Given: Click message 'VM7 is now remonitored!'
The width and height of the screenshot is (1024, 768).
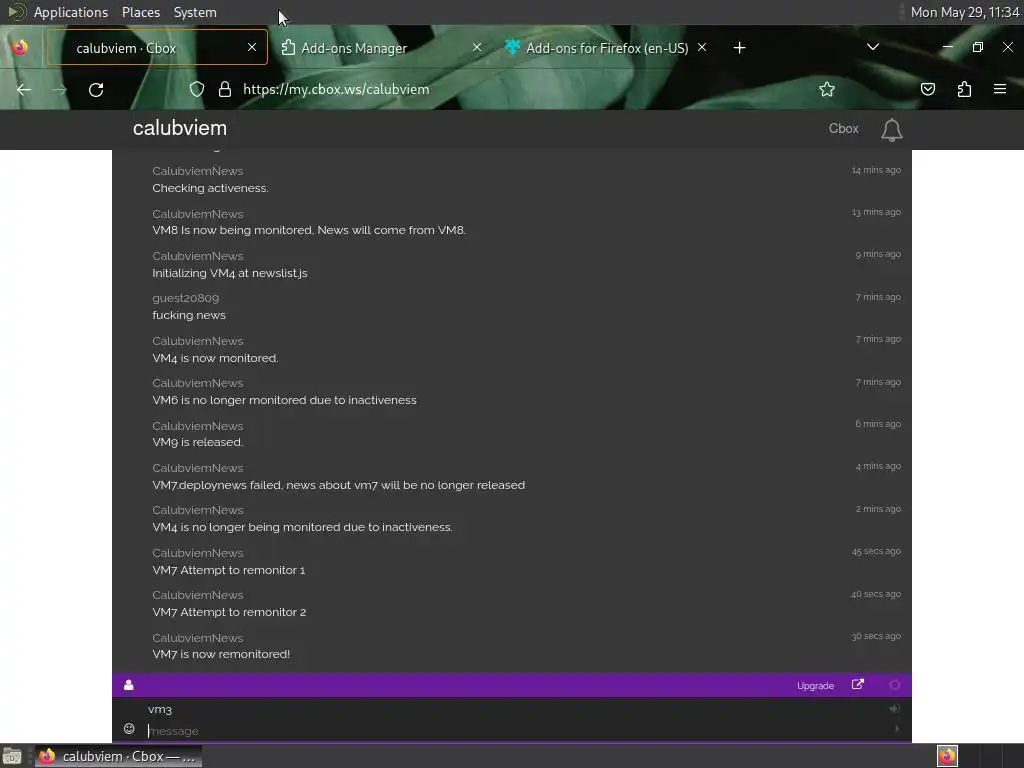Looking at the screenshot, I should click(x=221, y=654).
